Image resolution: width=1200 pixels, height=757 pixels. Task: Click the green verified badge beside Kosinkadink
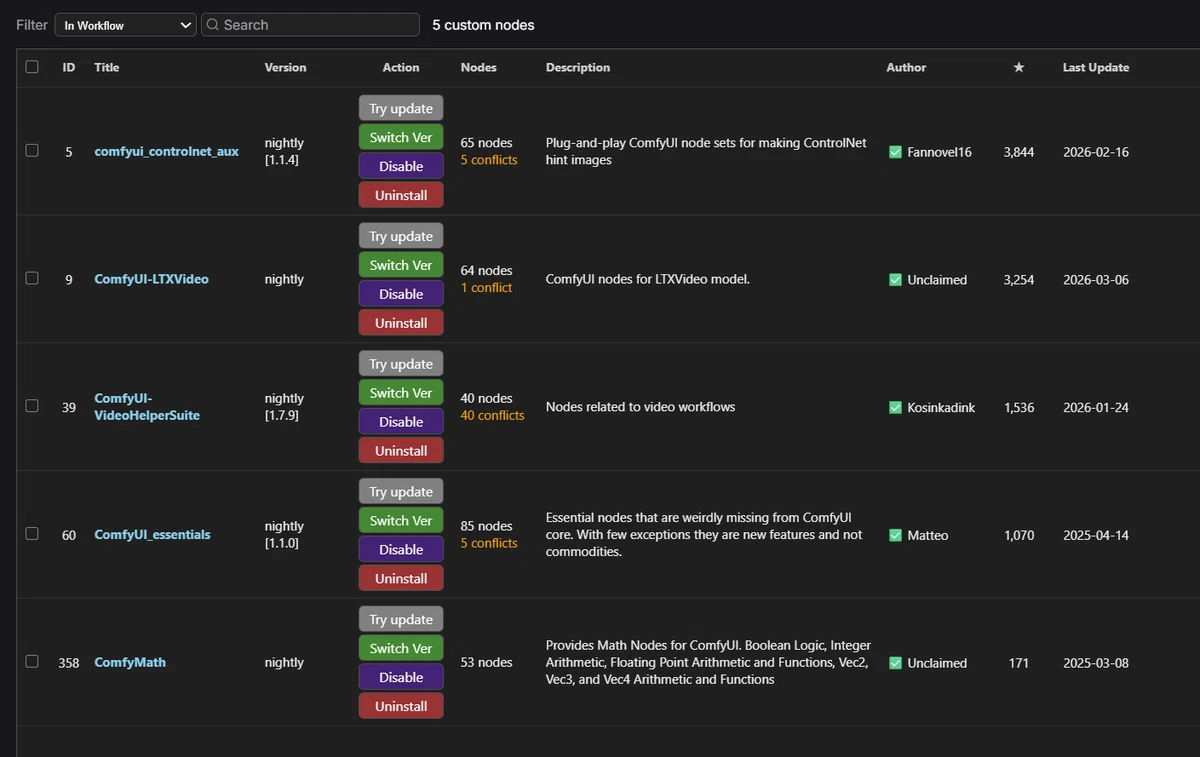pos(895,407)
